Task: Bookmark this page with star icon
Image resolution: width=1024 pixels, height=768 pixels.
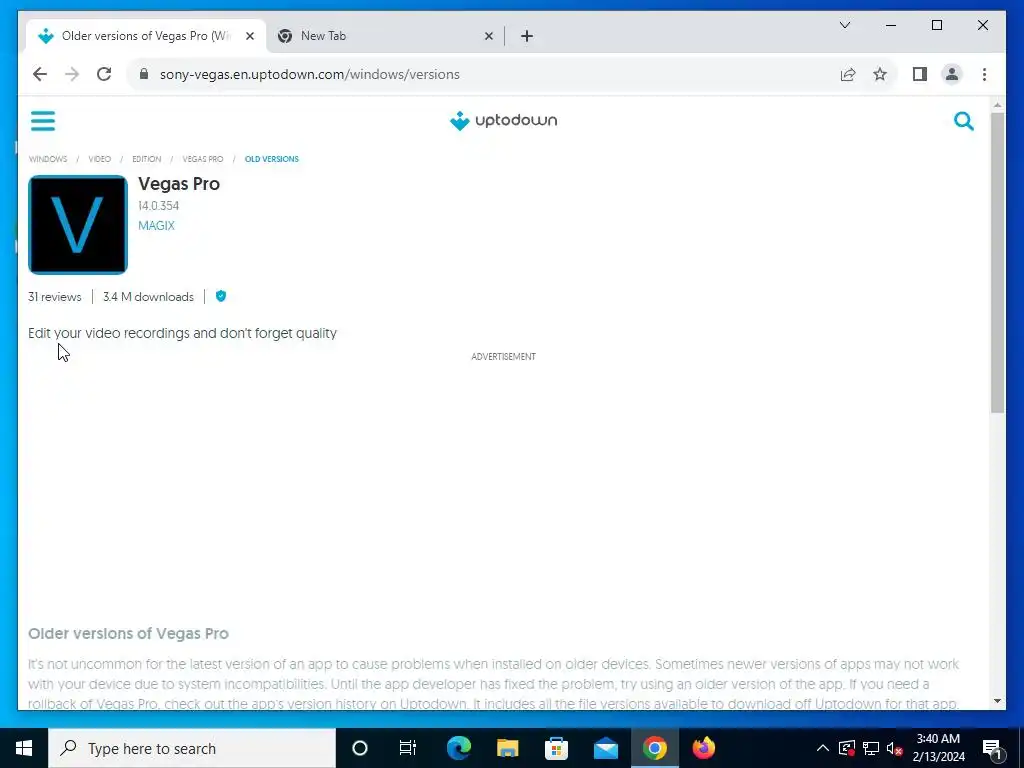Action: (880, 74)
